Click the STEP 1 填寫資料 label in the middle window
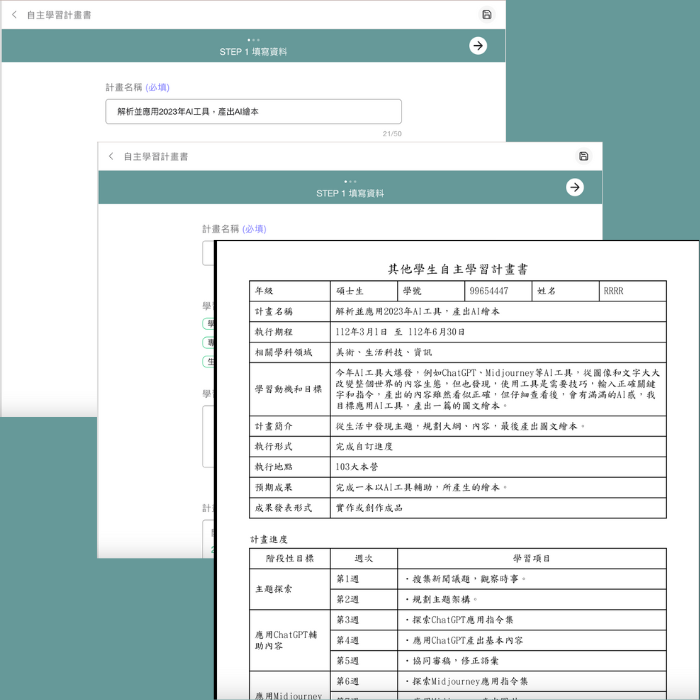The image size is (700, 700). click(x=350, y=193)
